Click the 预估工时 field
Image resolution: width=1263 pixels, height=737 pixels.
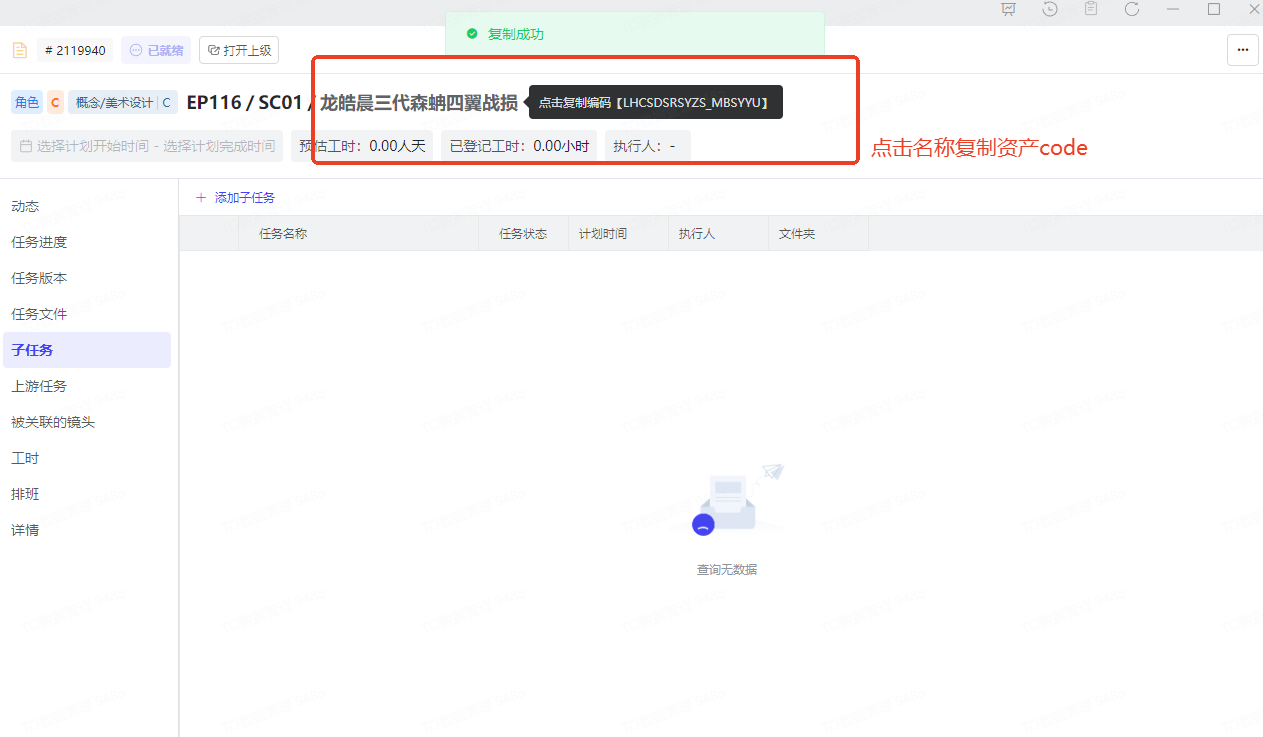(362, 146)
